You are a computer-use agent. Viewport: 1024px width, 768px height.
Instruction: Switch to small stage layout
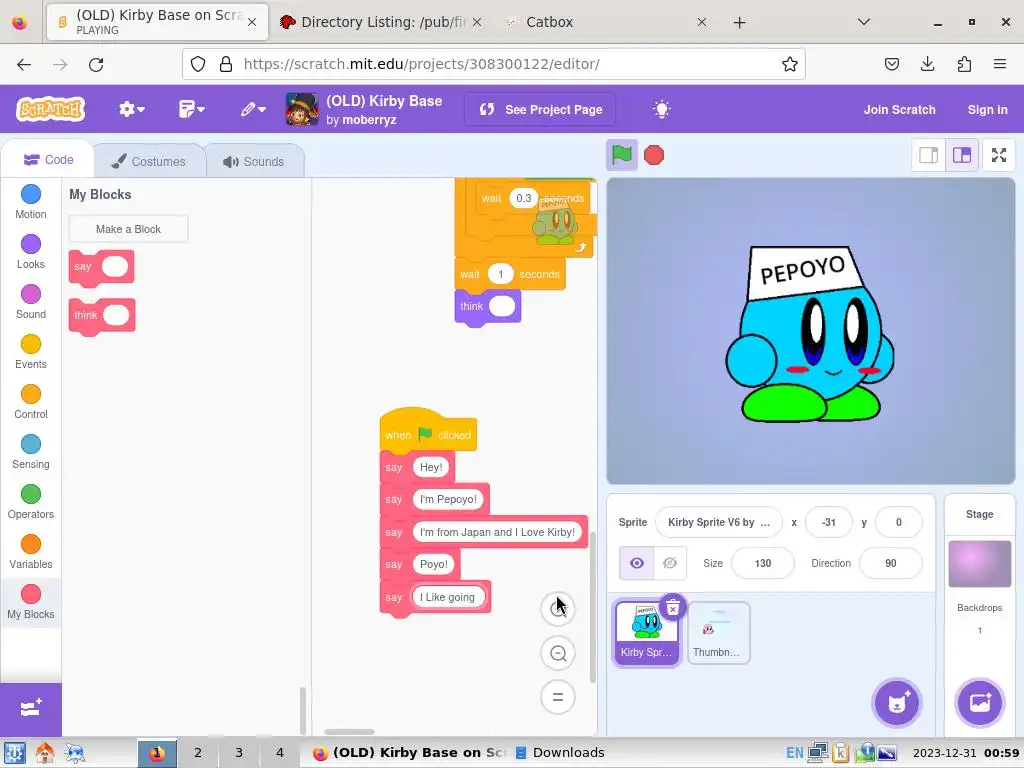tap(929, 155)
